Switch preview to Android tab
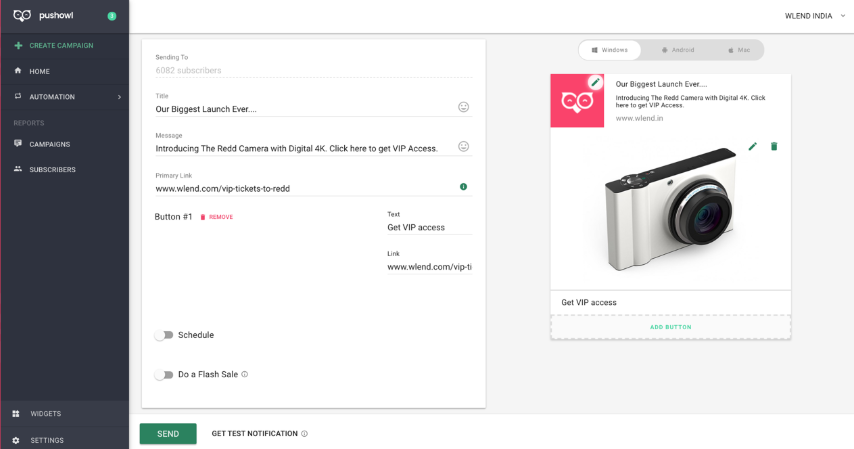This screenshot has height=449, width=854. tap(678, 50)
